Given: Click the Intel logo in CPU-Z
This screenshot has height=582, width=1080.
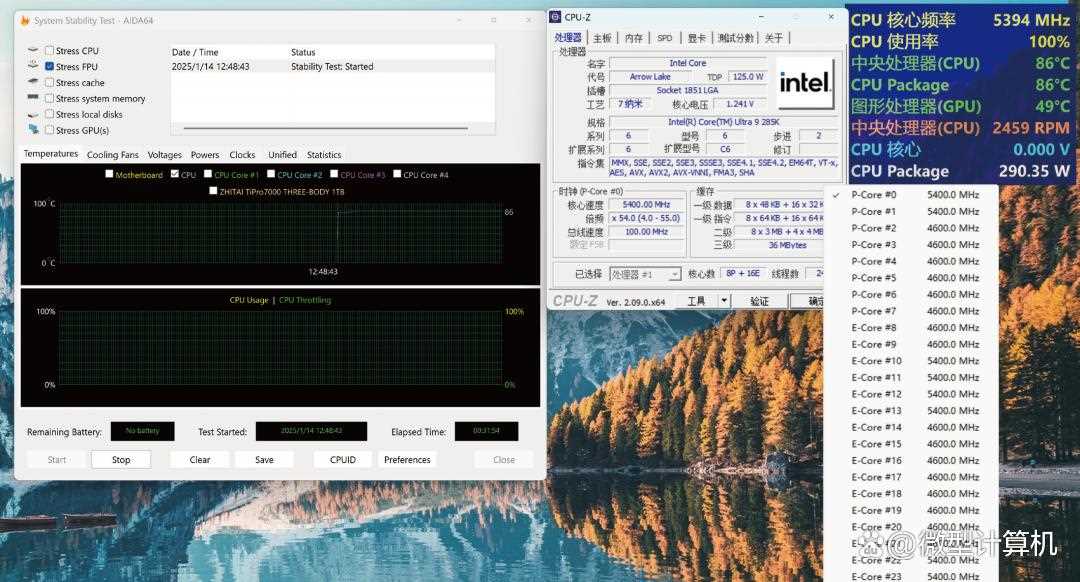Looking at the screenshot, I should tap(805, 82).
